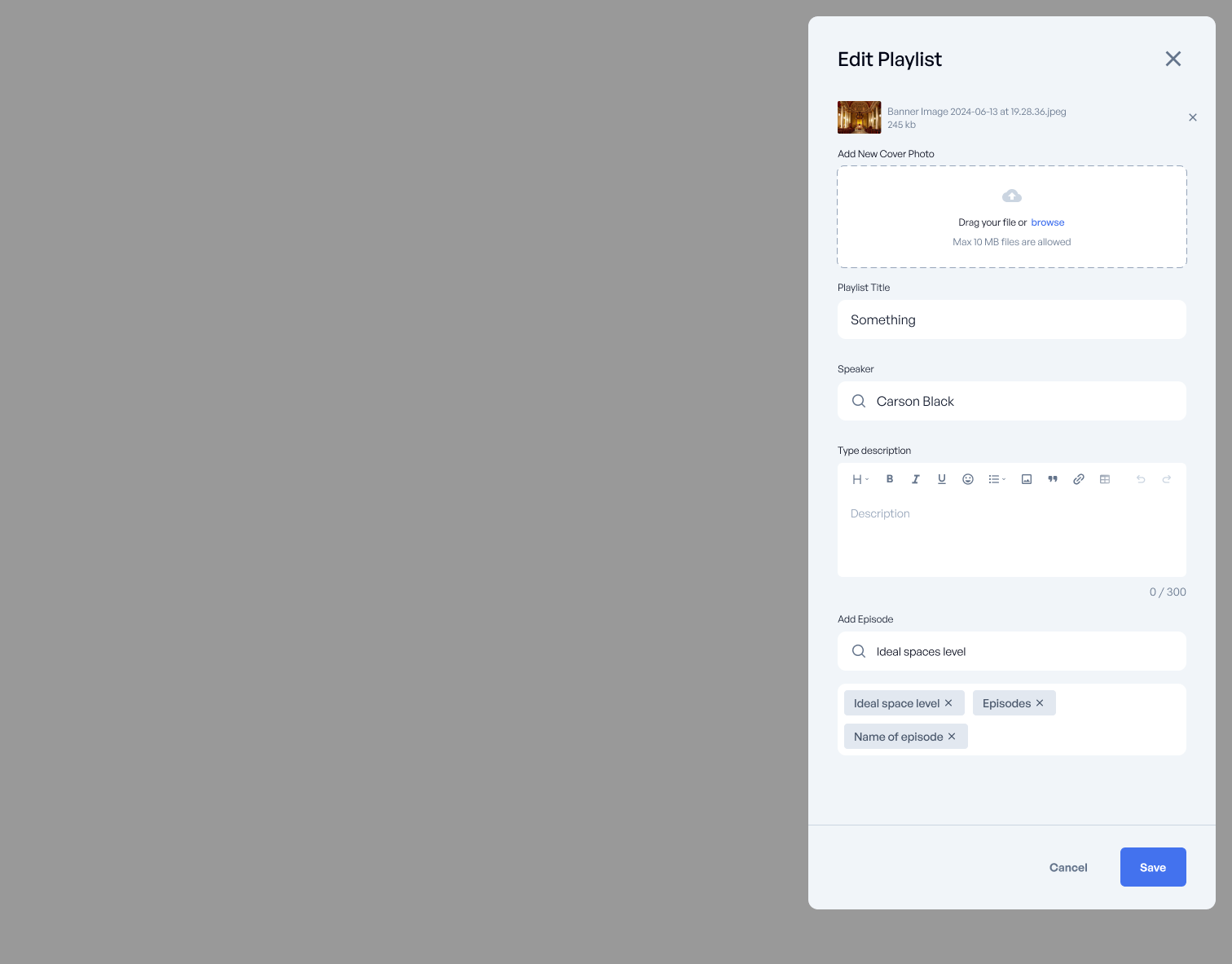Screen dimensions: 1232x964
Task: Delete the 'Name of episode' tag
Action: (952, 737)
